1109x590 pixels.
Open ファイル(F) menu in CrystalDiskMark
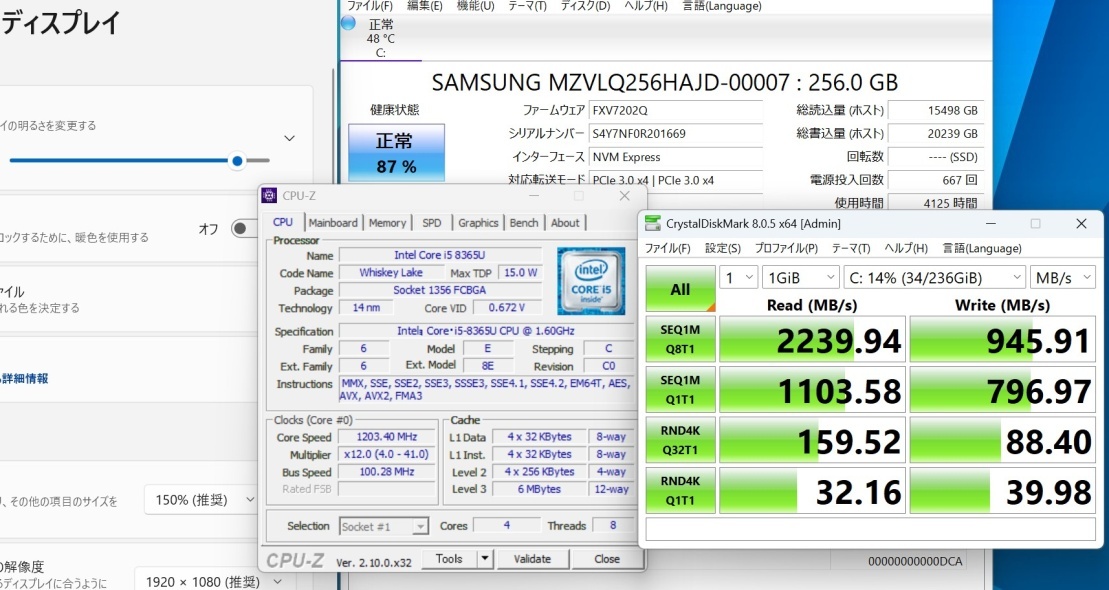pyautogui.click(x=668, y=248)
